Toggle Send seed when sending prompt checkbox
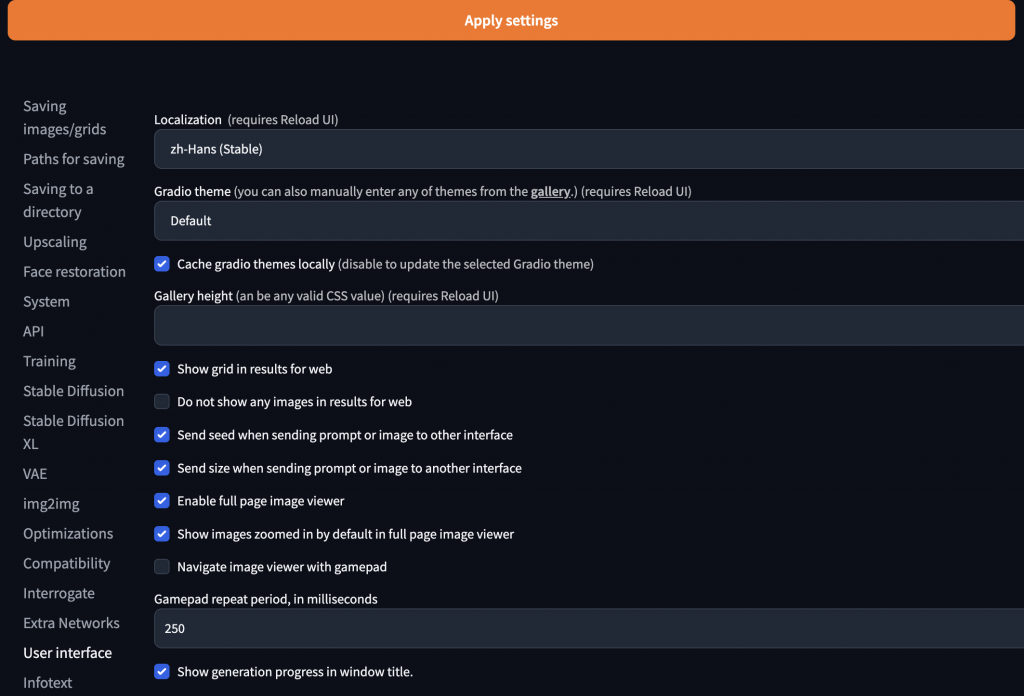This screenshot has height=696, width=1024. [x=162, y=435]
